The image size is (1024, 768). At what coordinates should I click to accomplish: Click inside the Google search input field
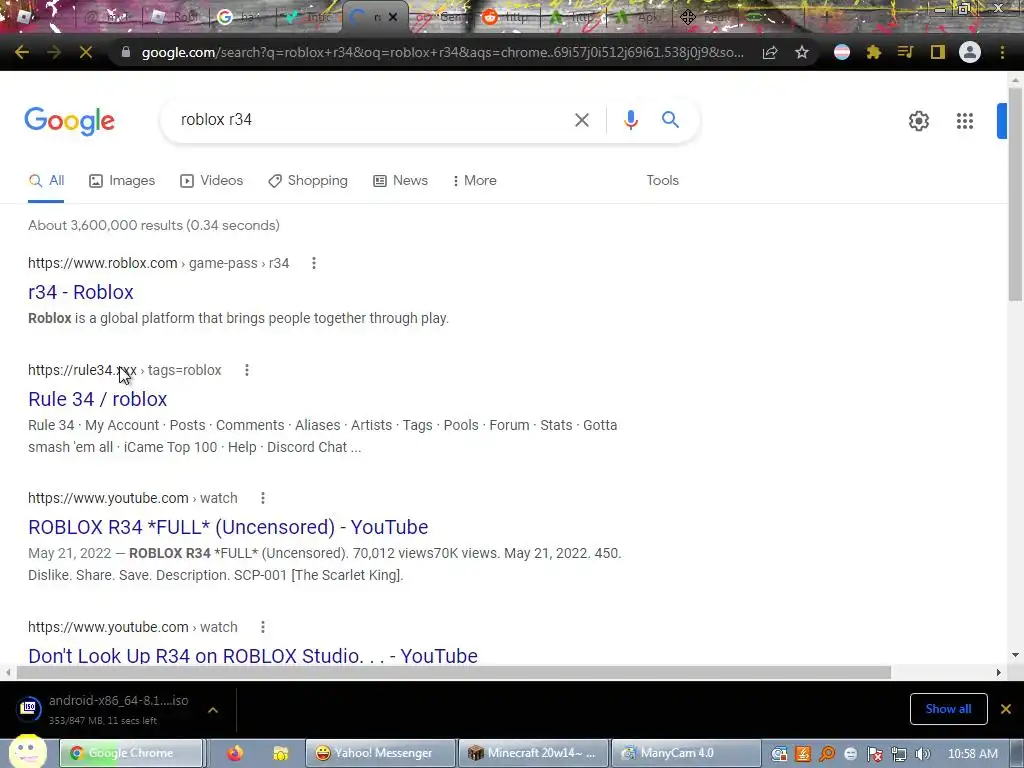(x=372, y=120)
